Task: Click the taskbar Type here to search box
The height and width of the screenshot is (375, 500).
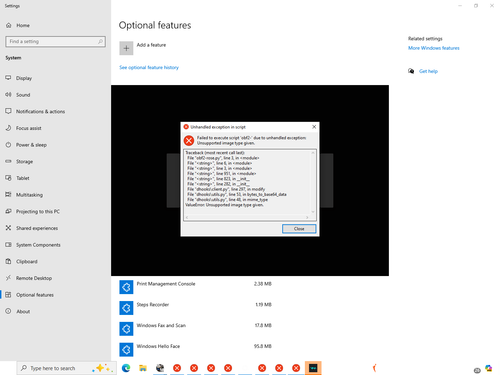Action: click(67, 368)
